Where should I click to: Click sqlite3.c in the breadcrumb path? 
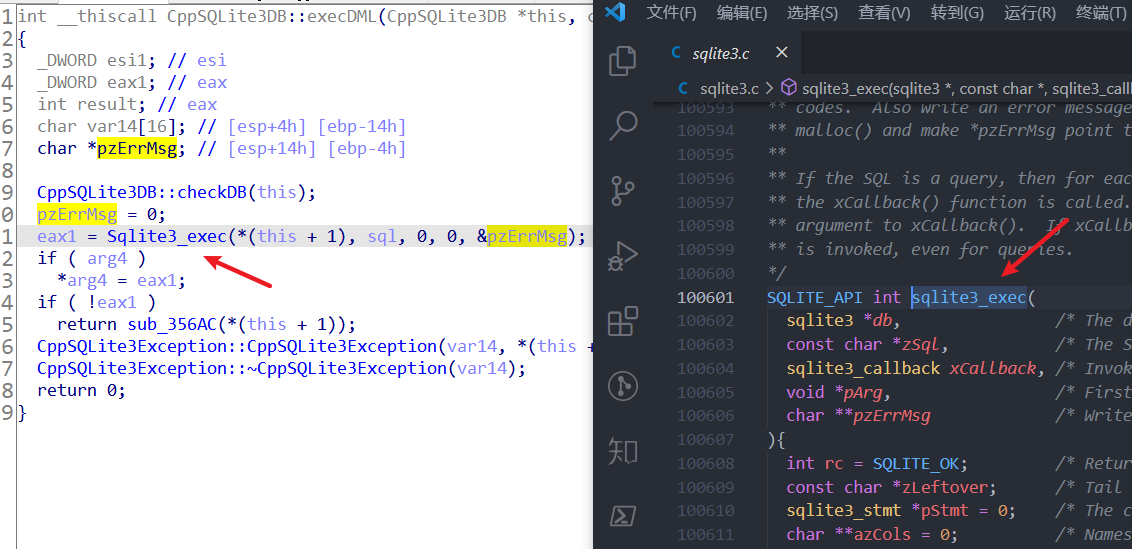[729, 89]
